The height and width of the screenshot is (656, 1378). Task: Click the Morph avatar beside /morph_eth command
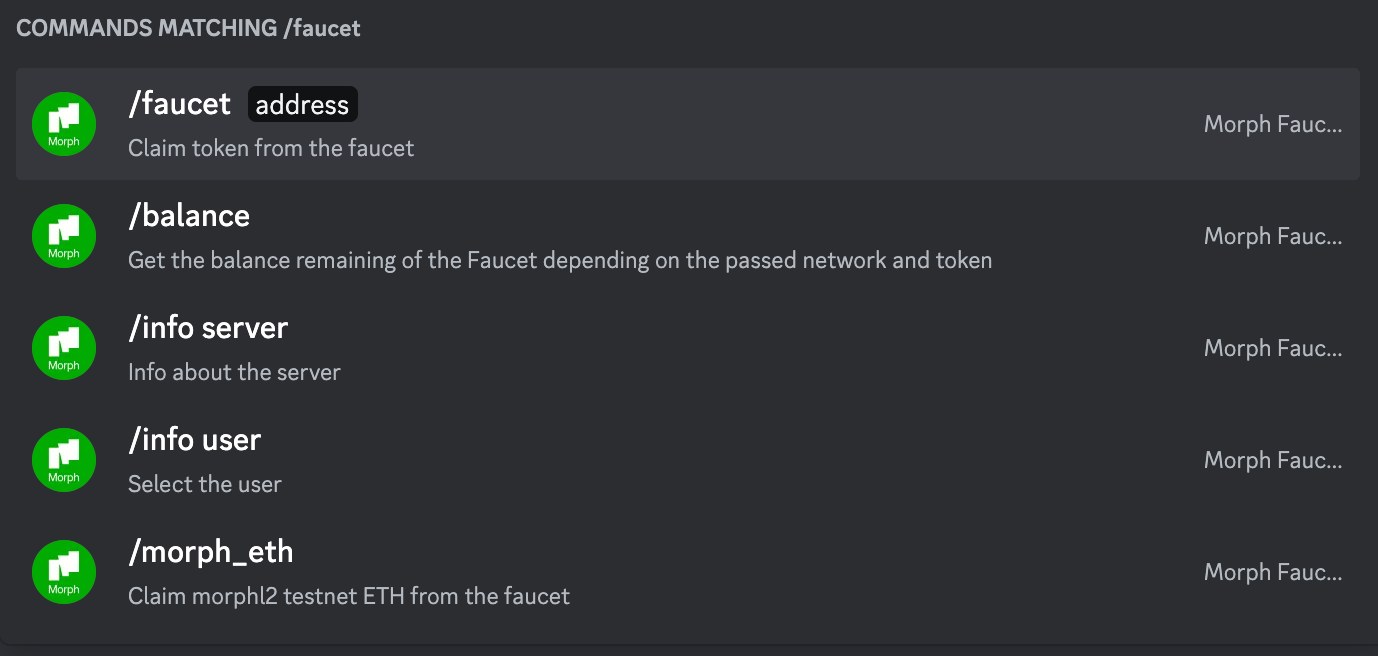pos(64,572)
